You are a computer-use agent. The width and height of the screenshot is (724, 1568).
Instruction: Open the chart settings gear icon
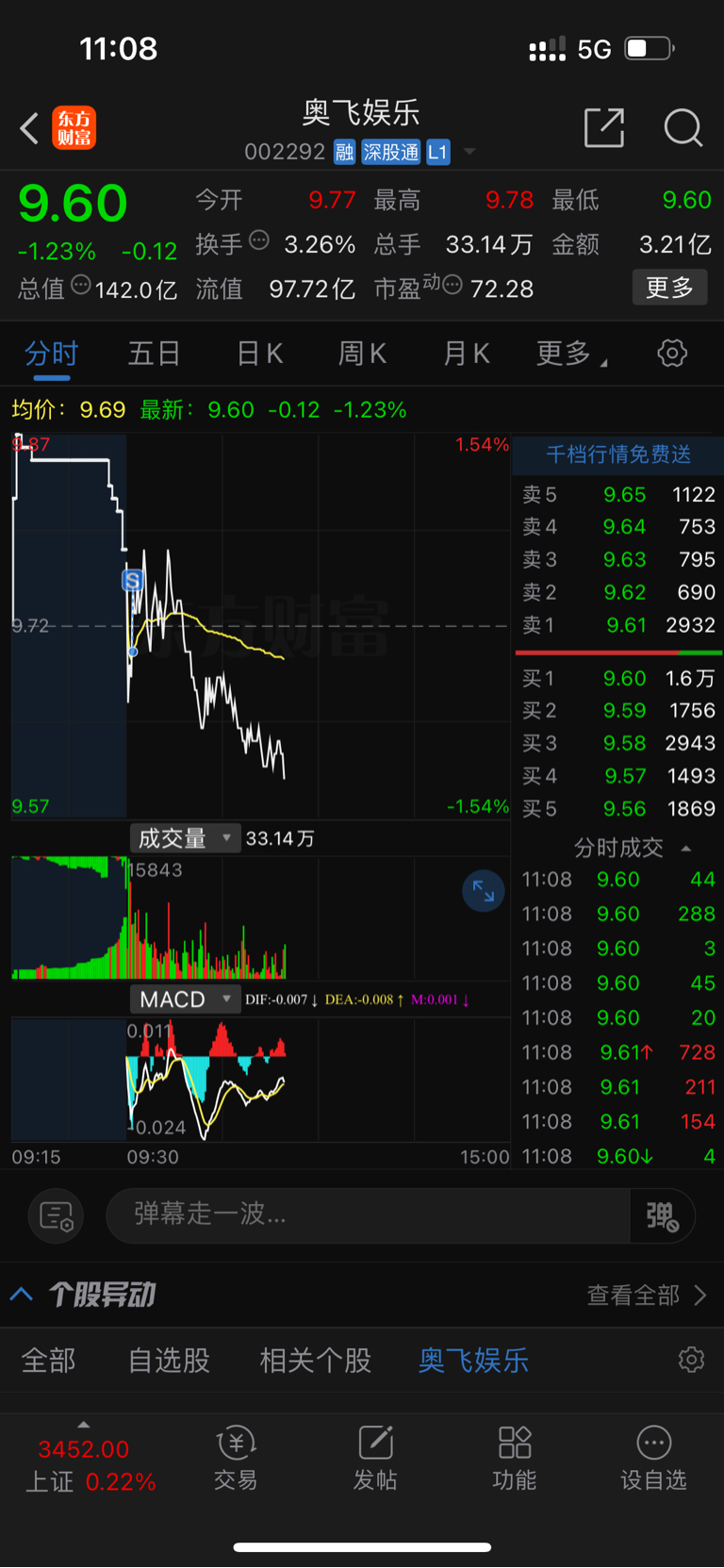click(x=672, y=354)
